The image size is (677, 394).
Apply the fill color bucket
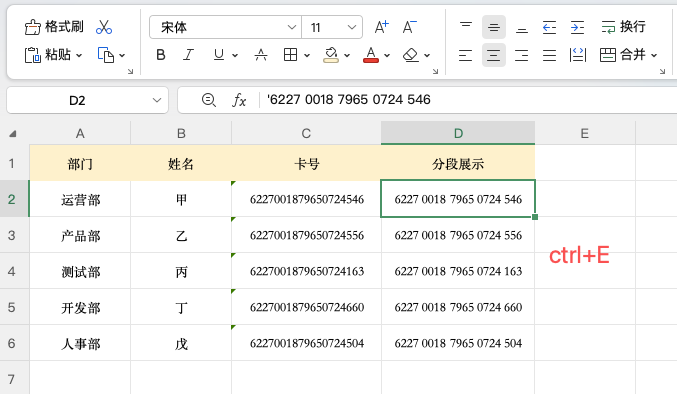point(331,55)
